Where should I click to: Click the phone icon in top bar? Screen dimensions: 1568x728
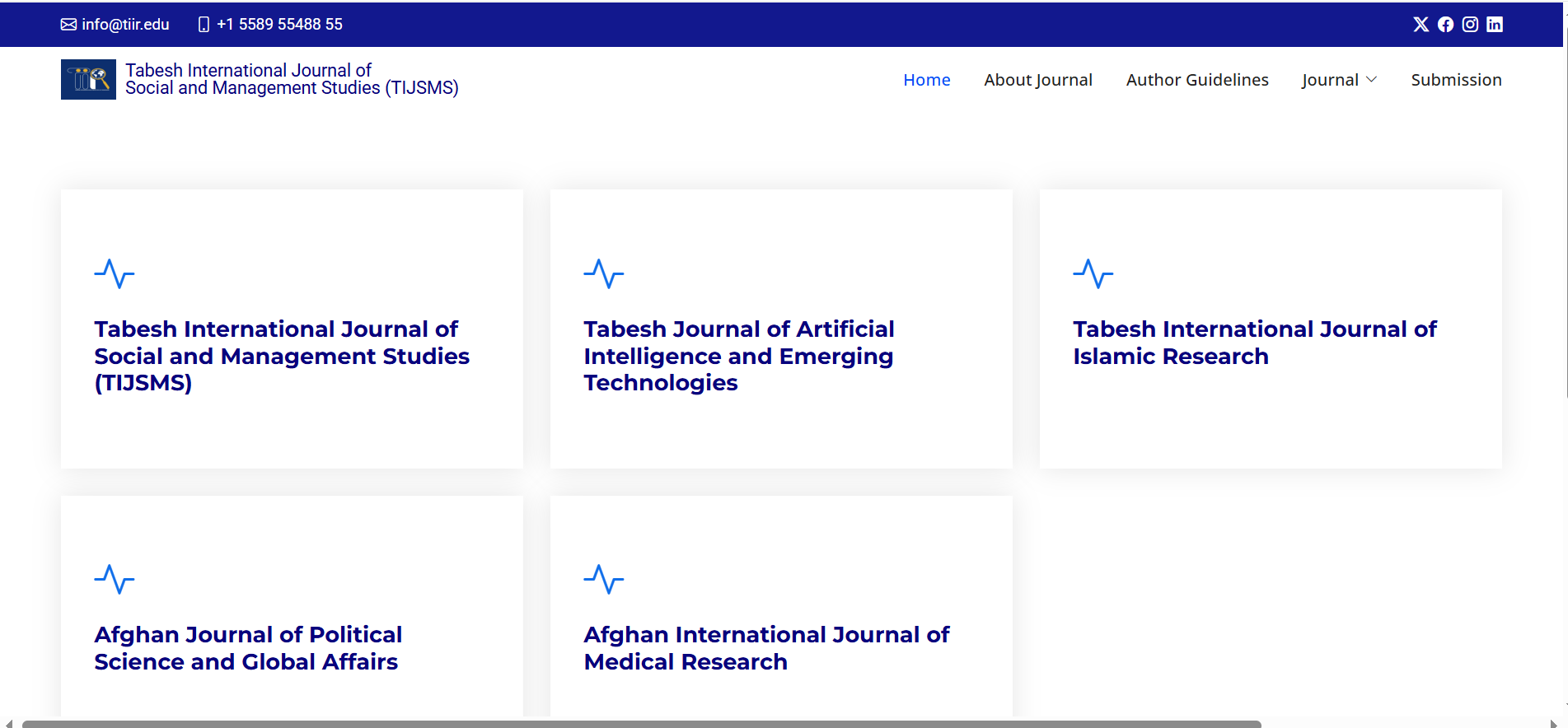[204, 25]
